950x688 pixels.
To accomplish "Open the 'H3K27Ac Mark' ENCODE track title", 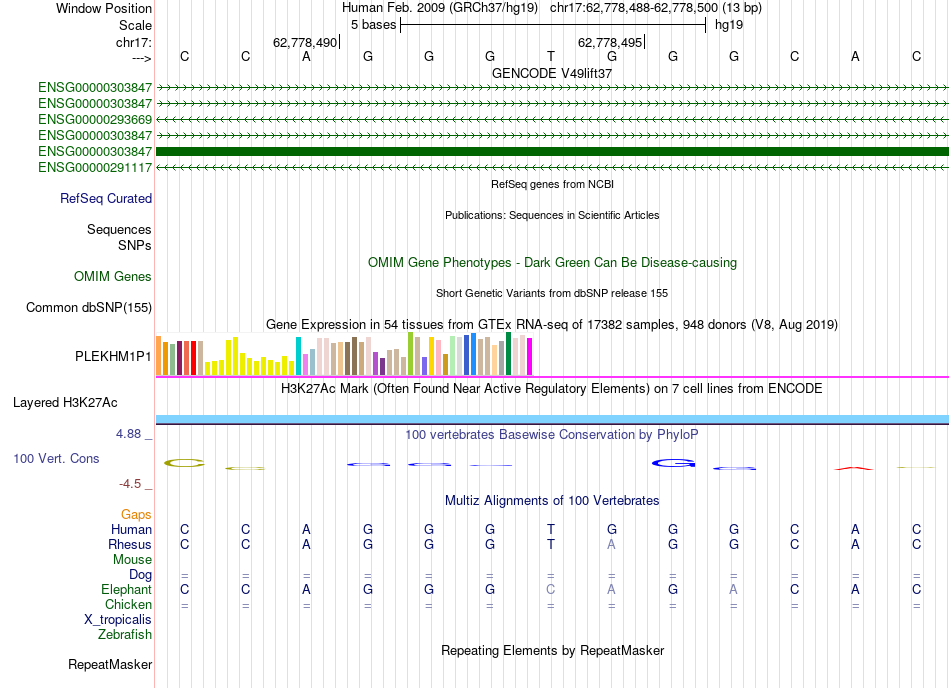I will pos(552,389).
